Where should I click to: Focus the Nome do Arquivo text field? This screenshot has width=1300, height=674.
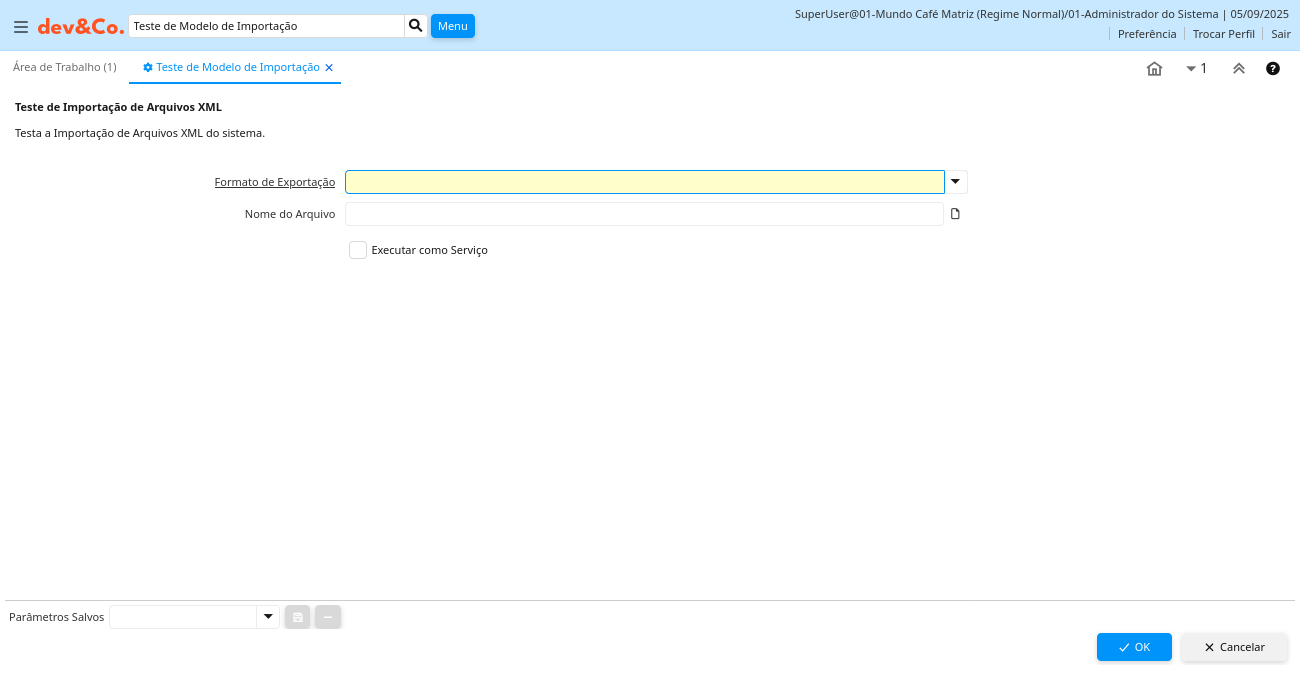tap(644, 214)
